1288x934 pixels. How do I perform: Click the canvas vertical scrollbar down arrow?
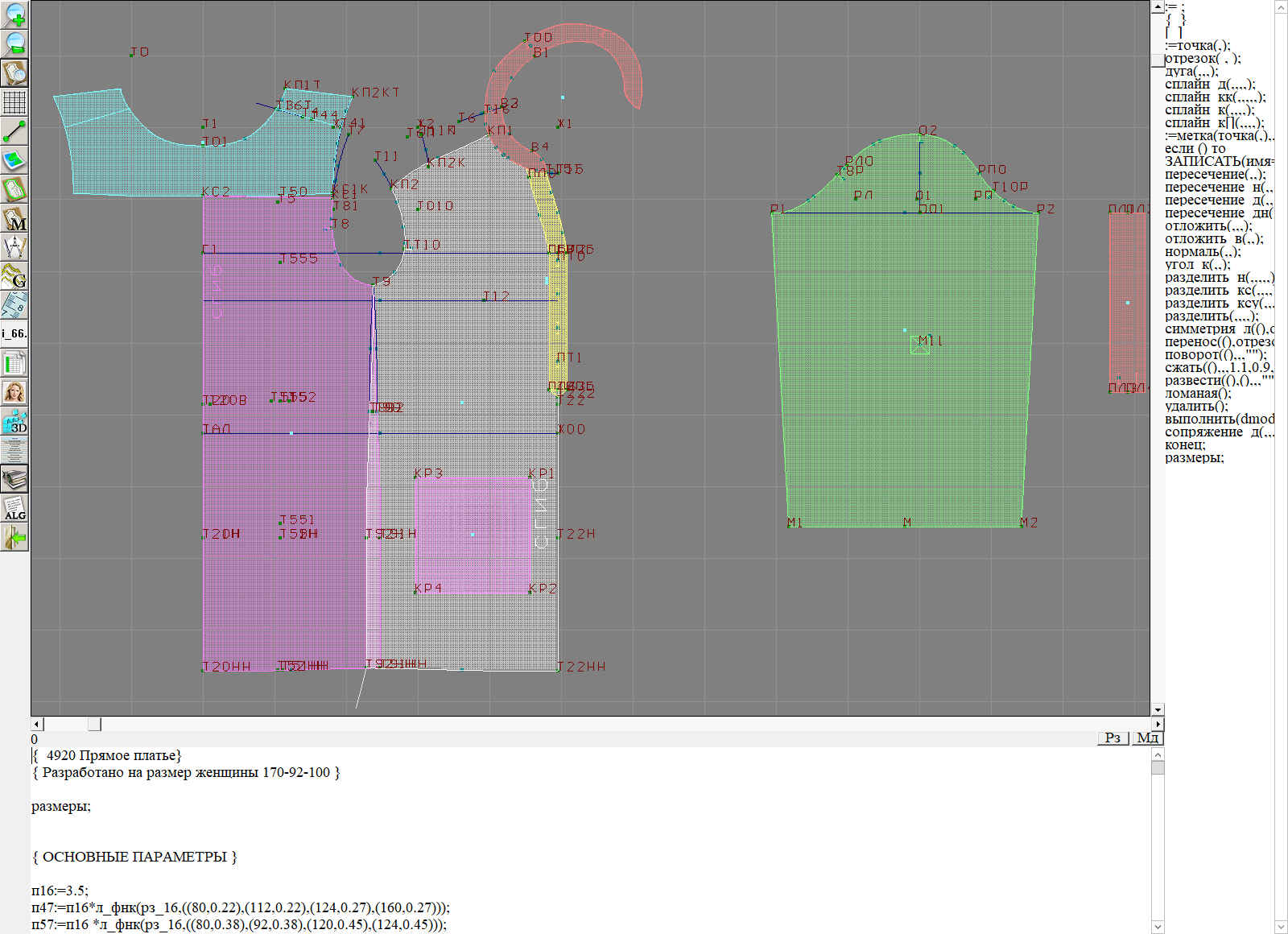[1158, 709]
